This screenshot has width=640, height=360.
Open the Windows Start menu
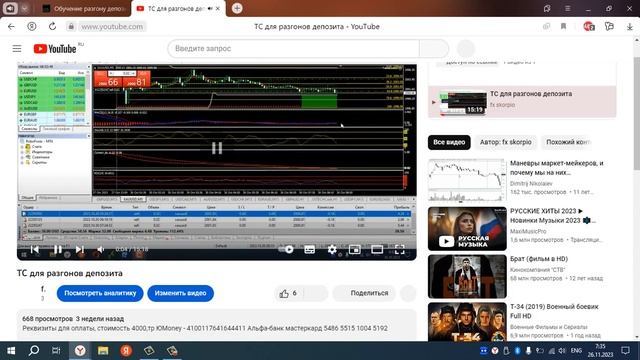(11, 351)
